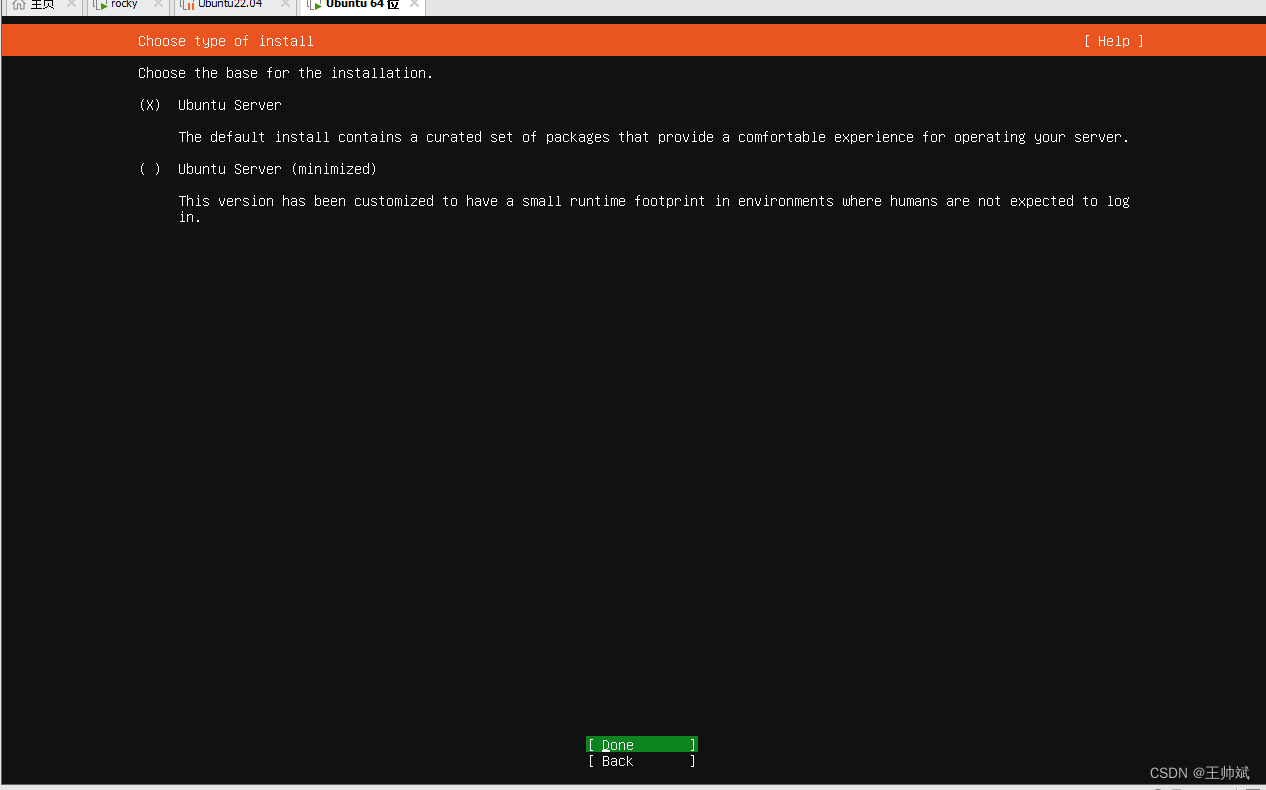
Task: Click the 'Choose type of install' header title
Action: [x=226, y=41]
